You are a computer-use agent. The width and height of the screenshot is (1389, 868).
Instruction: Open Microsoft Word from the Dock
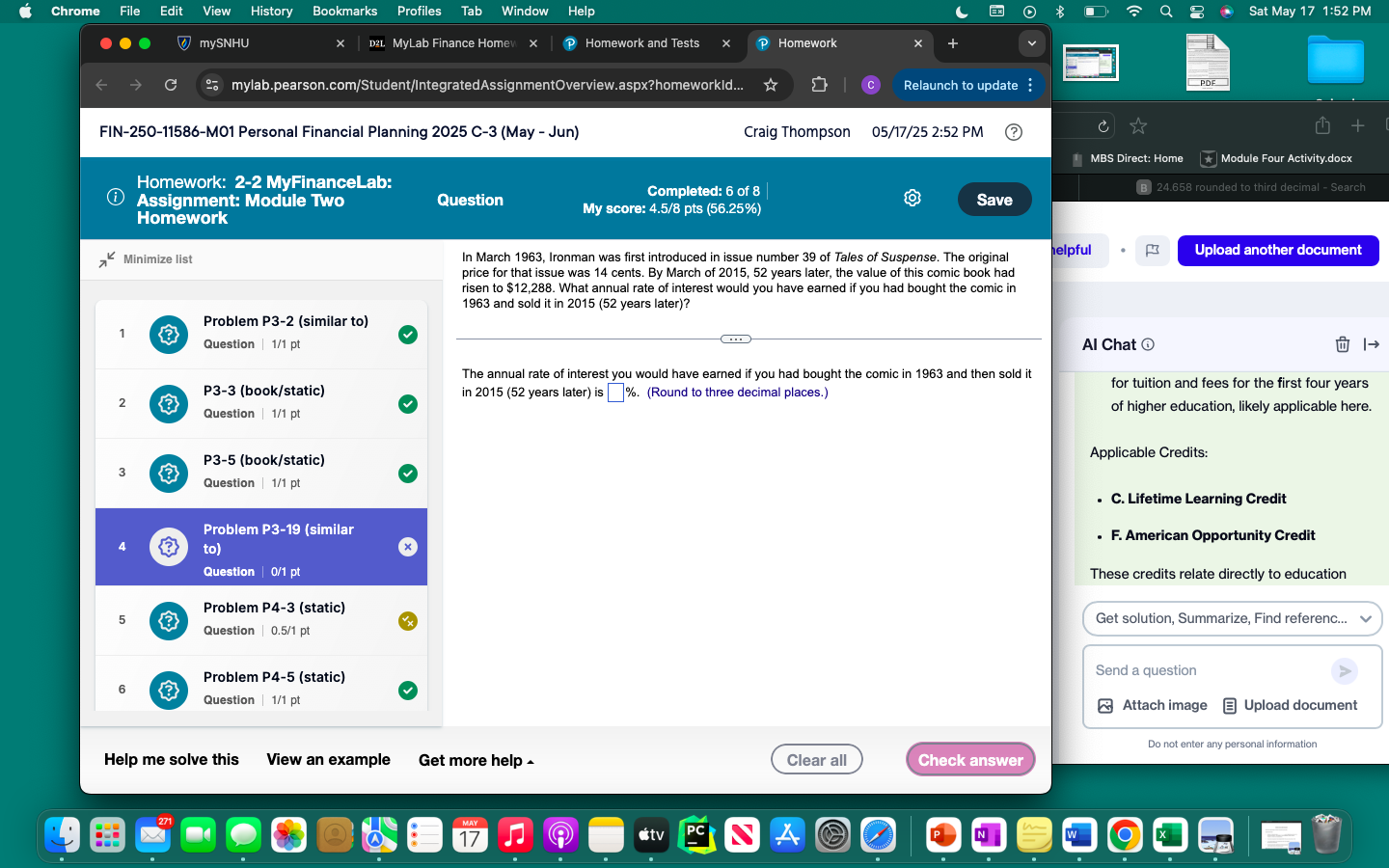click(1079, 835)
